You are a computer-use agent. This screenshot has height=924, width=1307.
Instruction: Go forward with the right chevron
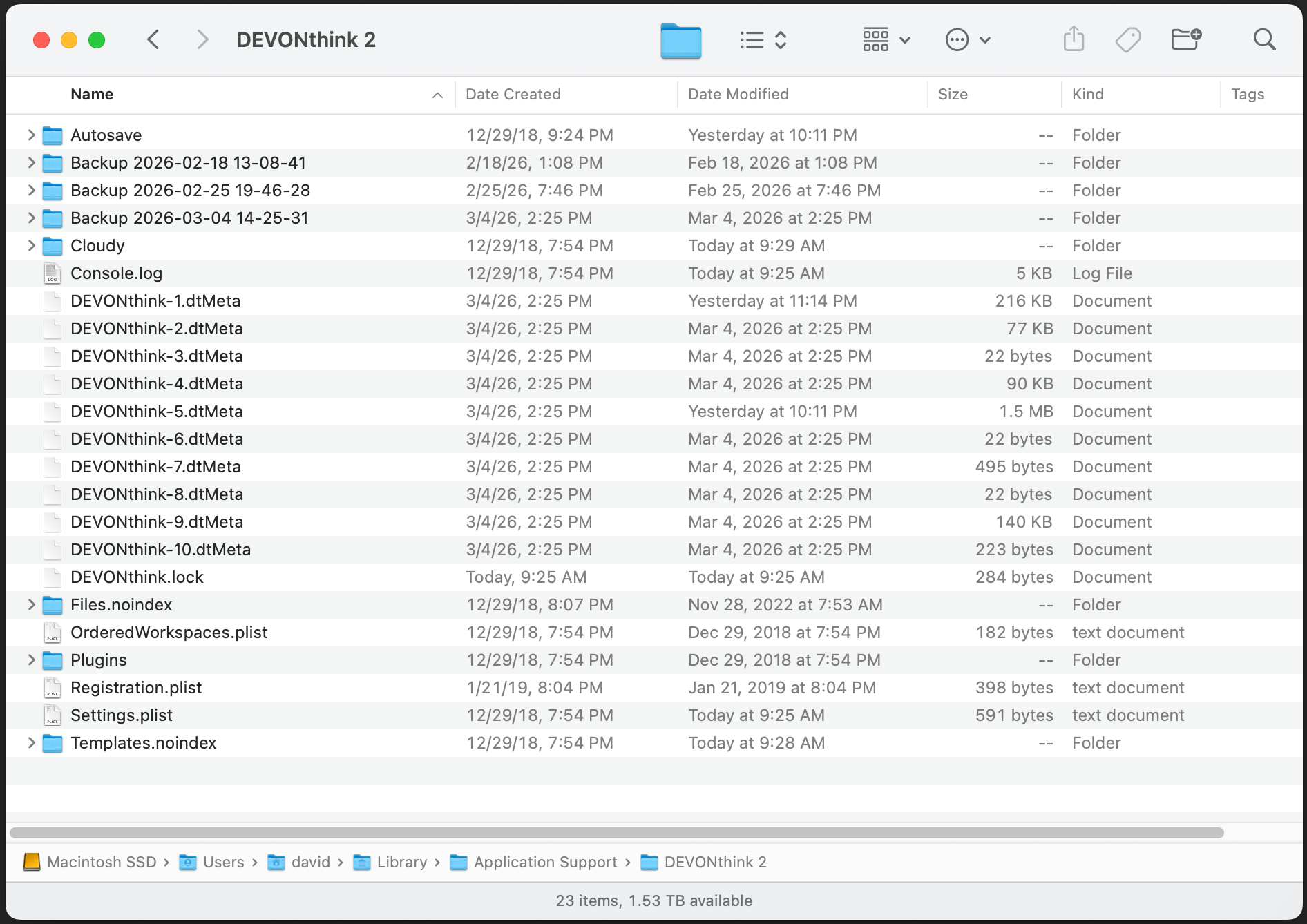point(202,40)
